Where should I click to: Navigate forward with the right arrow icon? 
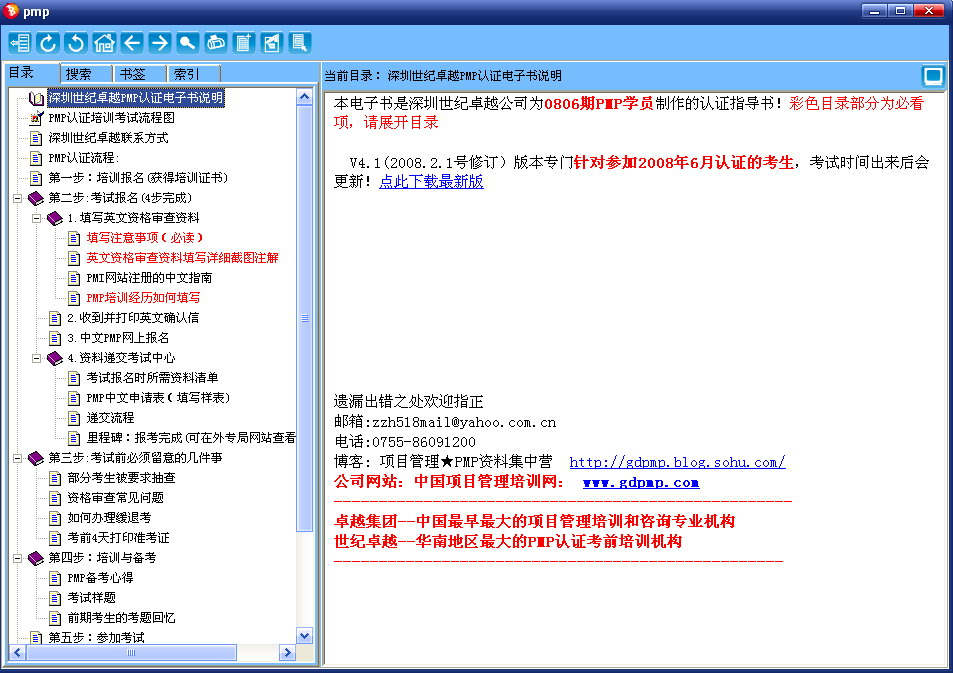(159, 43)
